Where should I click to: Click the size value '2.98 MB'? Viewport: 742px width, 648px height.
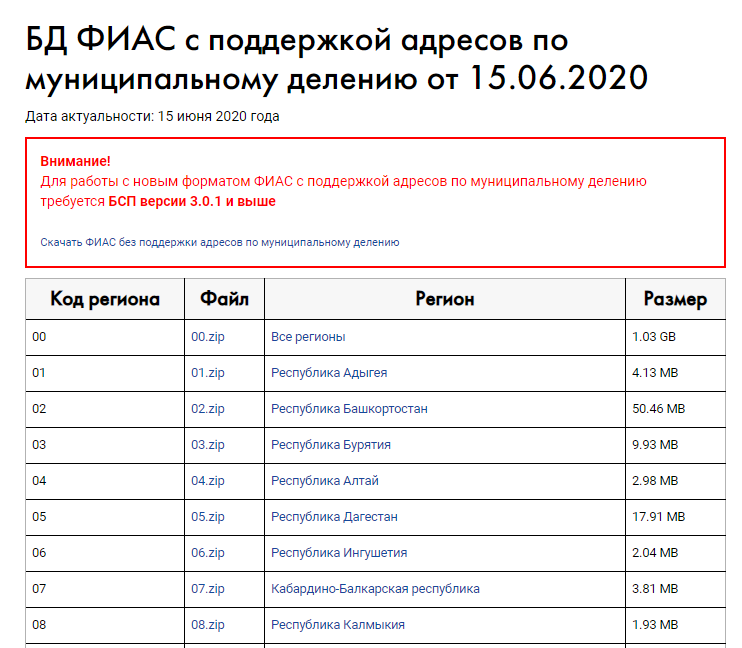(x=655, y=481)
